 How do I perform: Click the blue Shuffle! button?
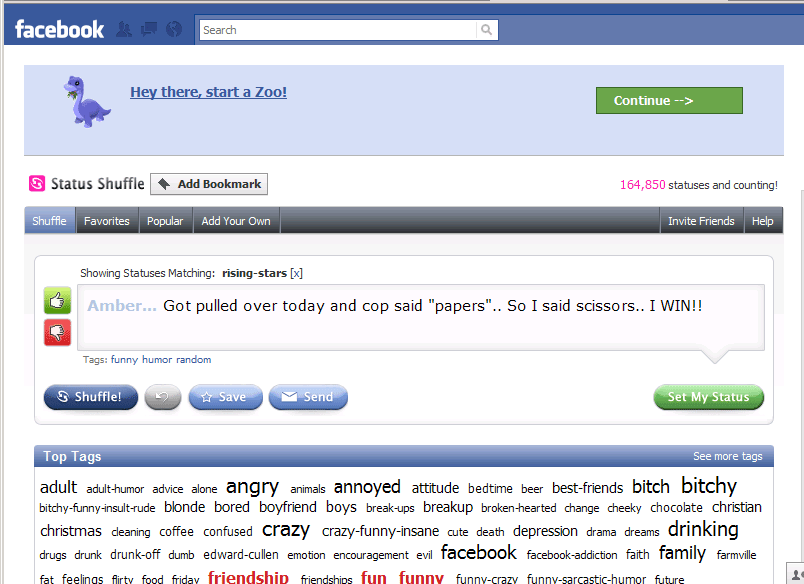[x=91, y=397]
